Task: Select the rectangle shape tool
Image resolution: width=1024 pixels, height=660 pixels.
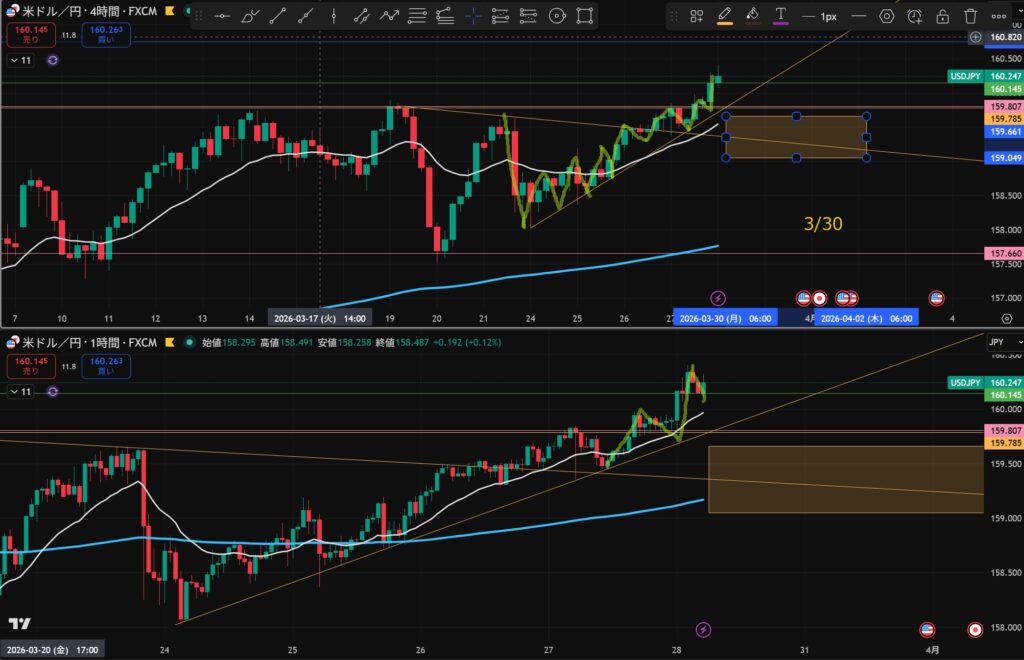Action: 585,16
